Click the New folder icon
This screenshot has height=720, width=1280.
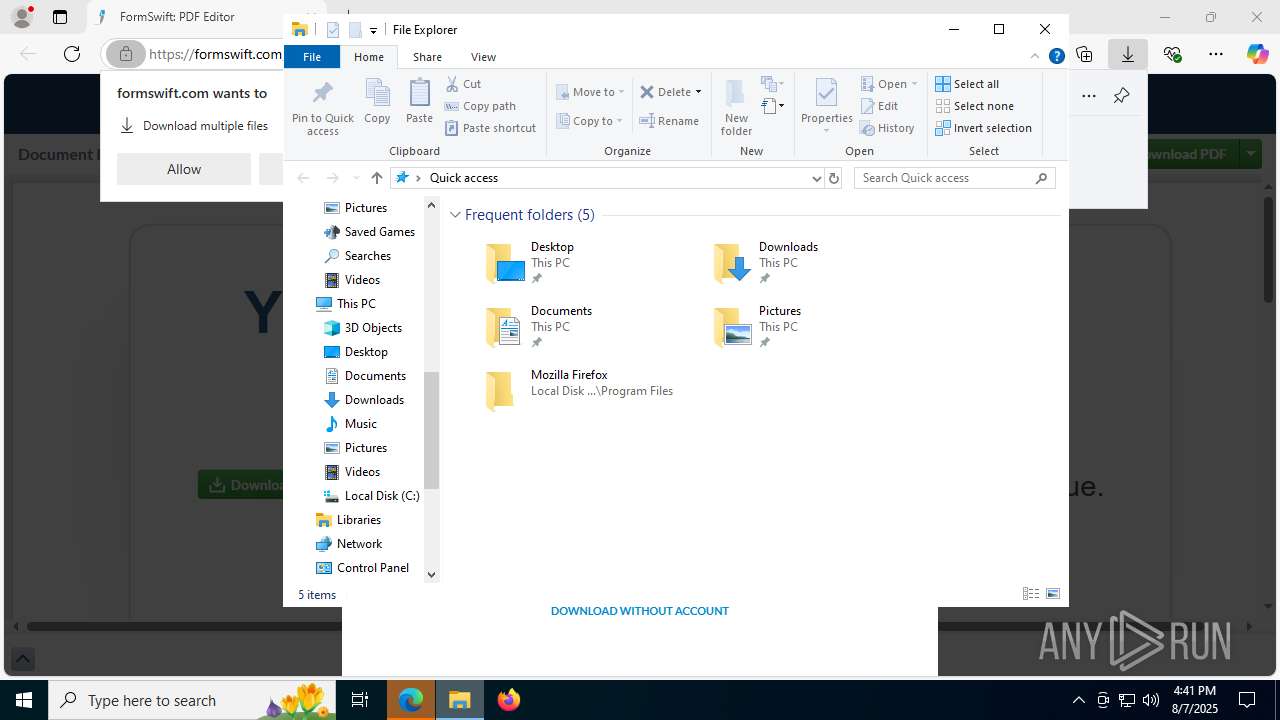coord(736,107)
